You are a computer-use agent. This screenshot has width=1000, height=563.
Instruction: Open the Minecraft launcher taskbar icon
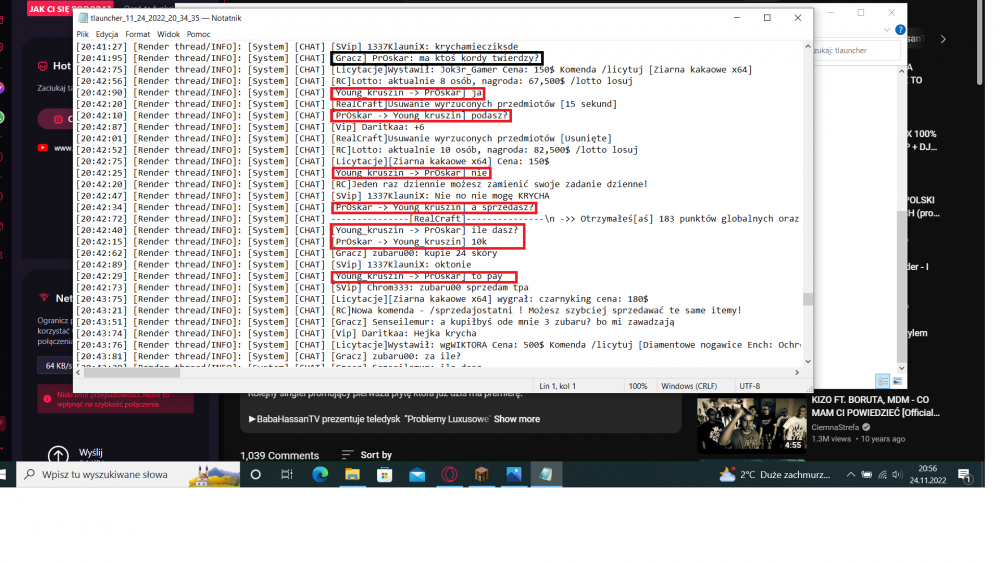pyautogui.click(x=482, y=475)
